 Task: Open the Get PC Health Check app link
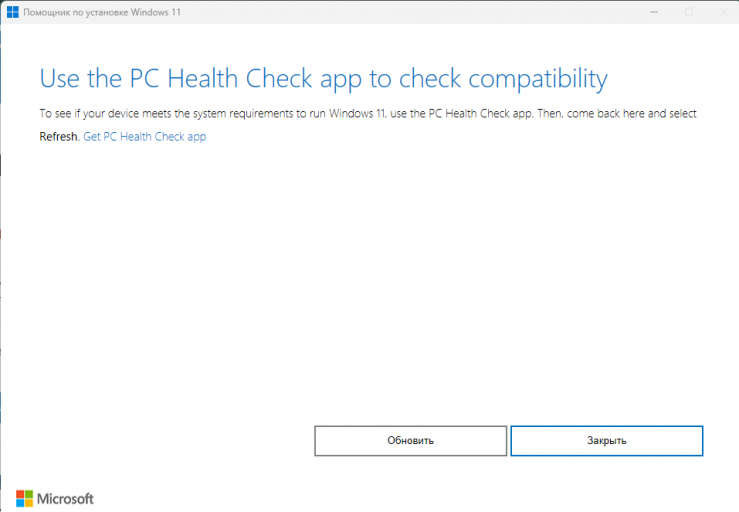tap(145, 137)
